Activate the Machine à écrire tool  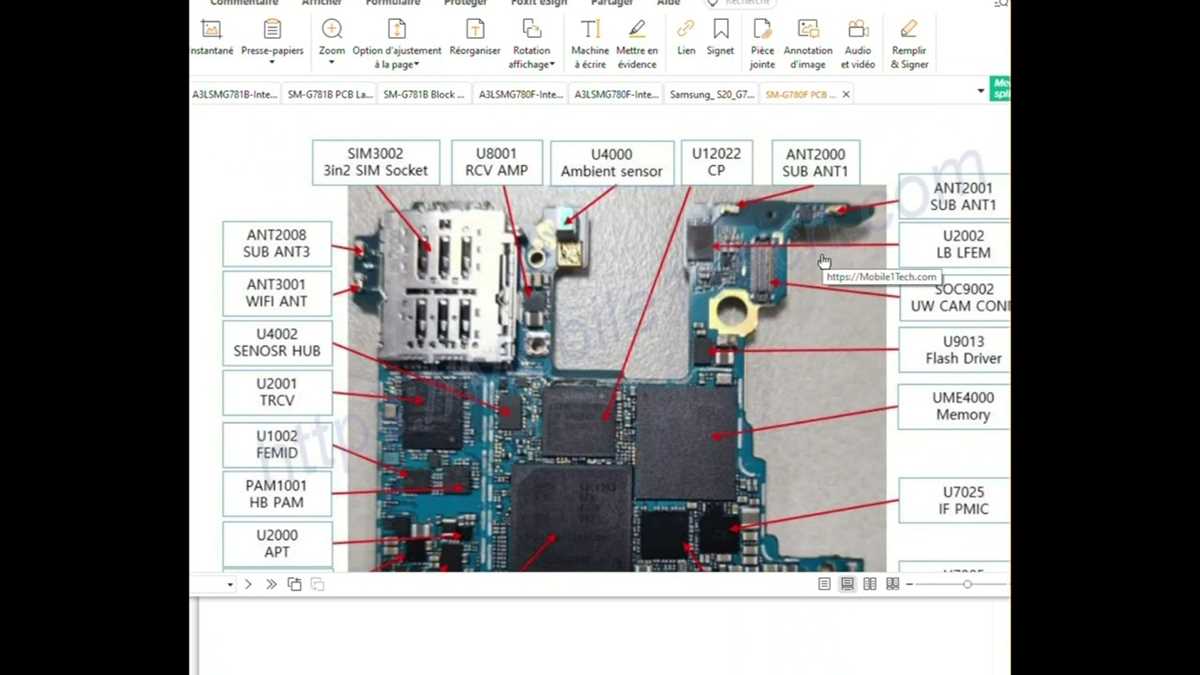coord(590,44)
